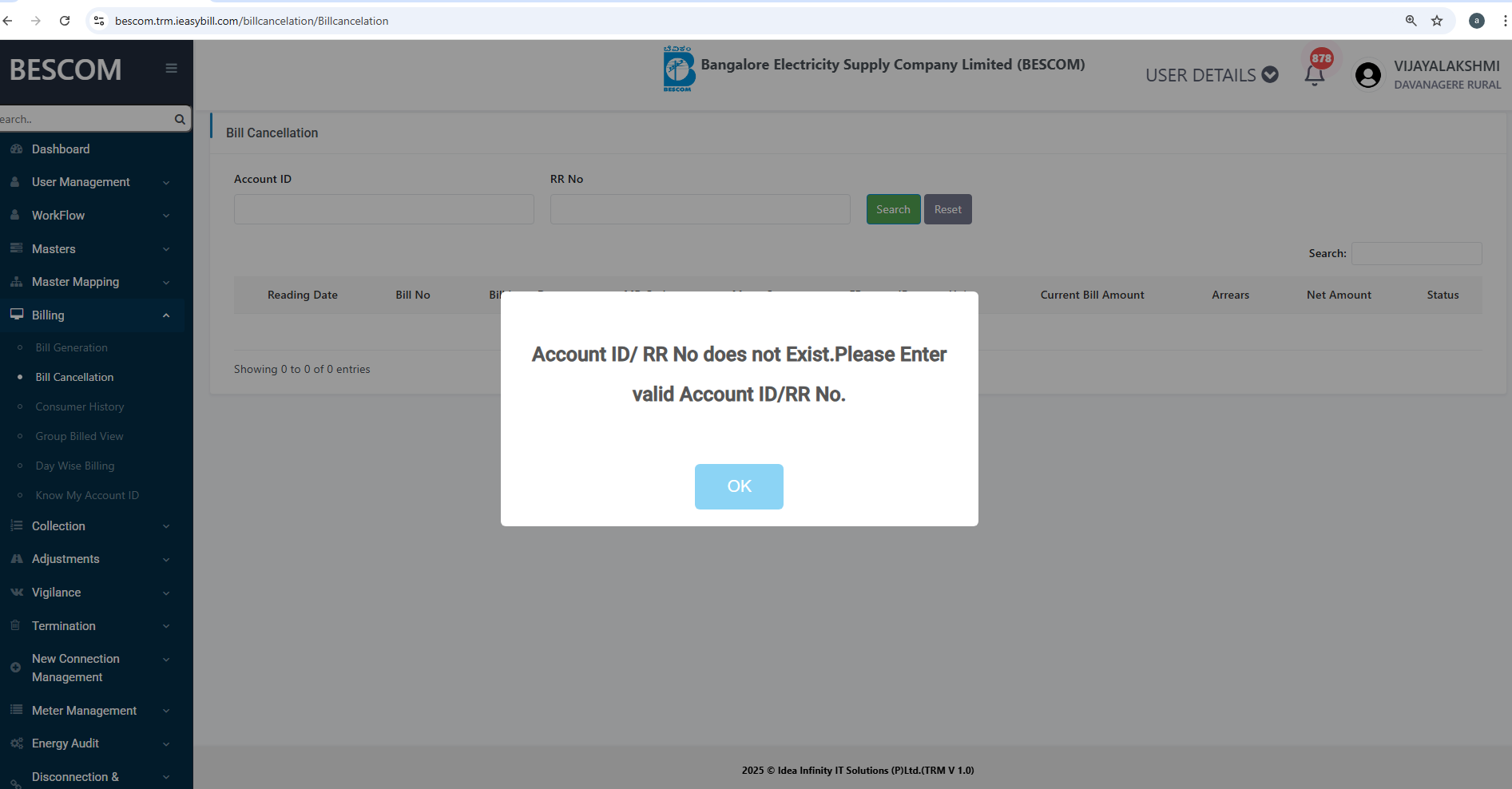Expand the Vigilance chevron

[x=166, y=593]
